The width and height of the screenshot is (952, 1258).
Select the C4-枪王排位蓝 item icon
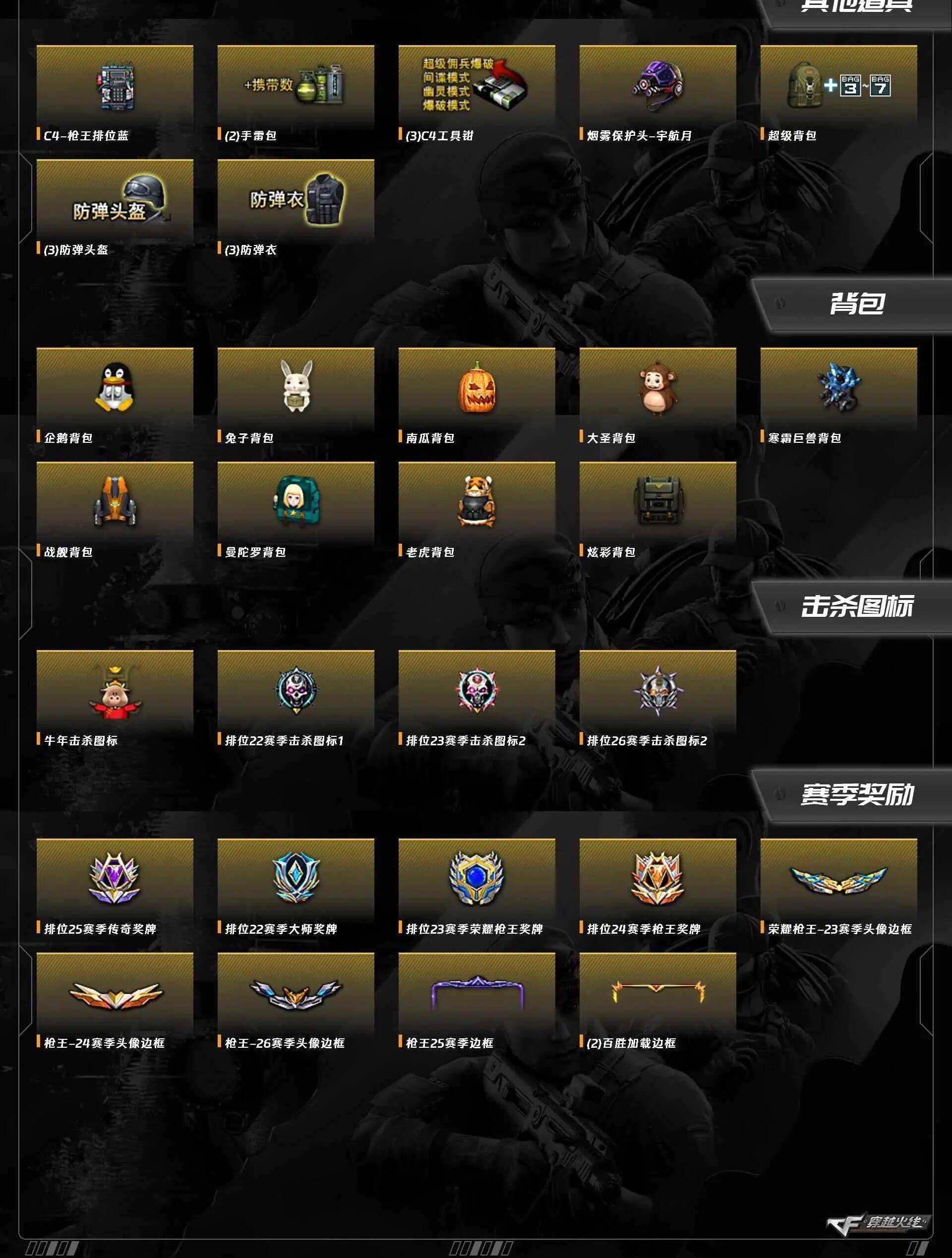pyautogui.click(x=115, y=86)
